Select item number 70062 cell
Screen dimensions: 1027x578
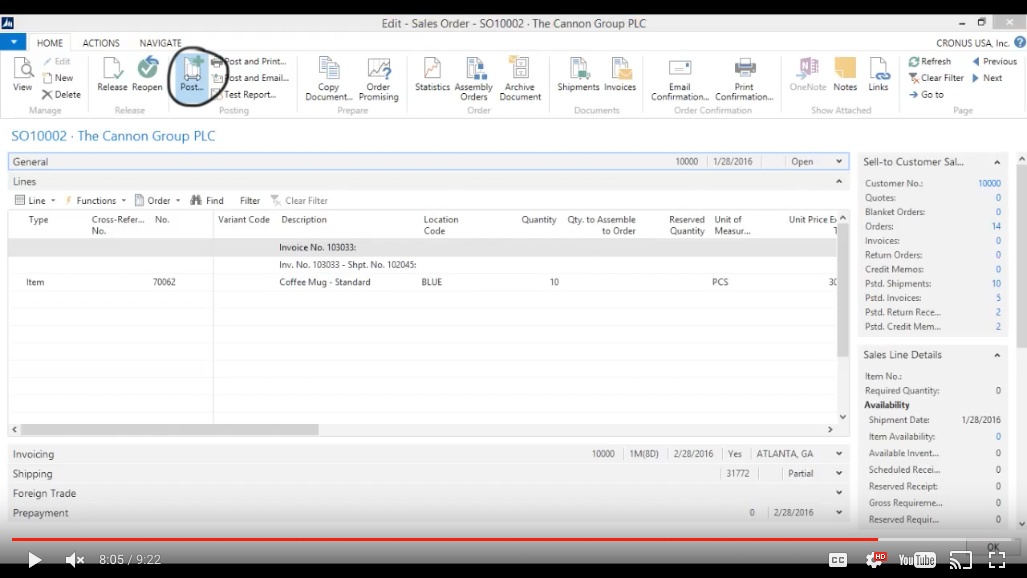[164, 282]
